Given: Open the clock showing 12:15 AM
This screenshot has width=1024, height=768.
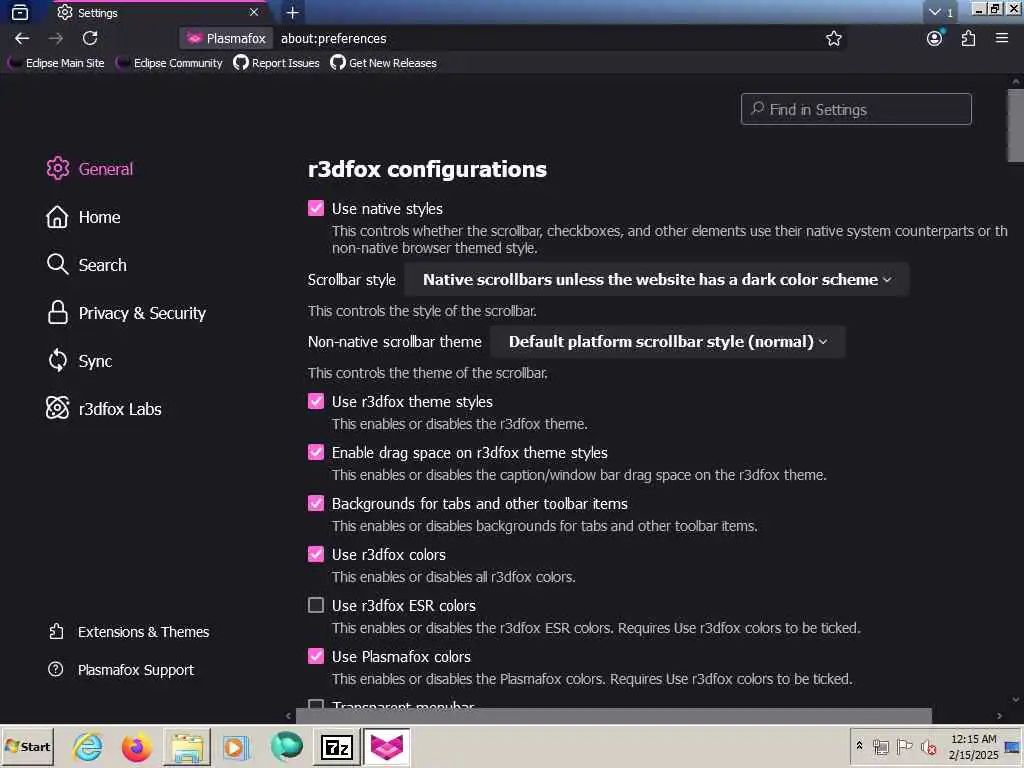Looking at the screenshot, I should pyautogui.click(x=973, y=746).
